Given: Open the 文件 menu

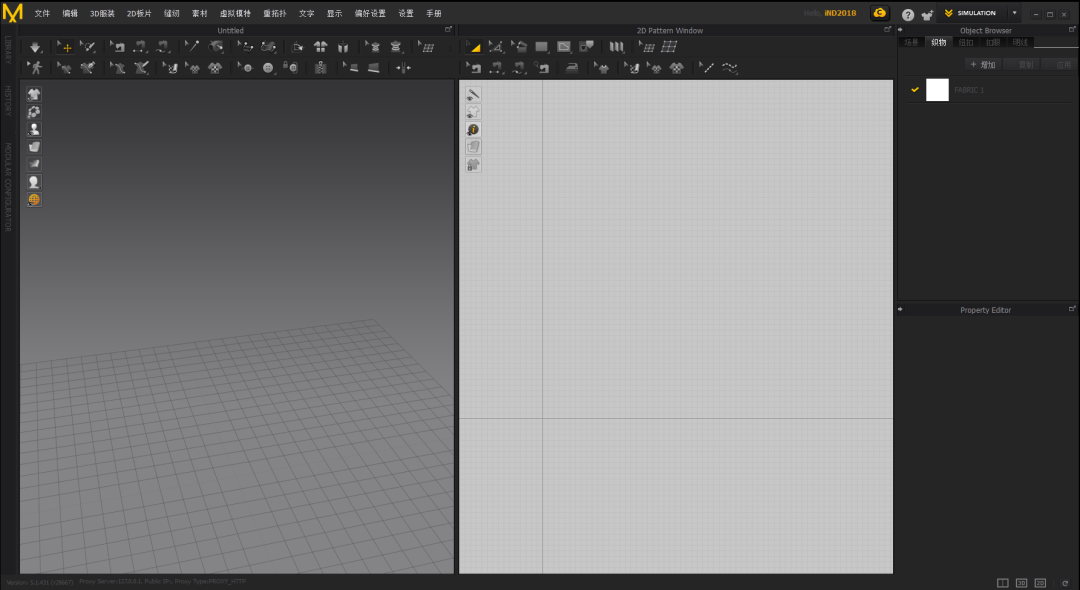Looking at the screenshot, I should 42,14.
